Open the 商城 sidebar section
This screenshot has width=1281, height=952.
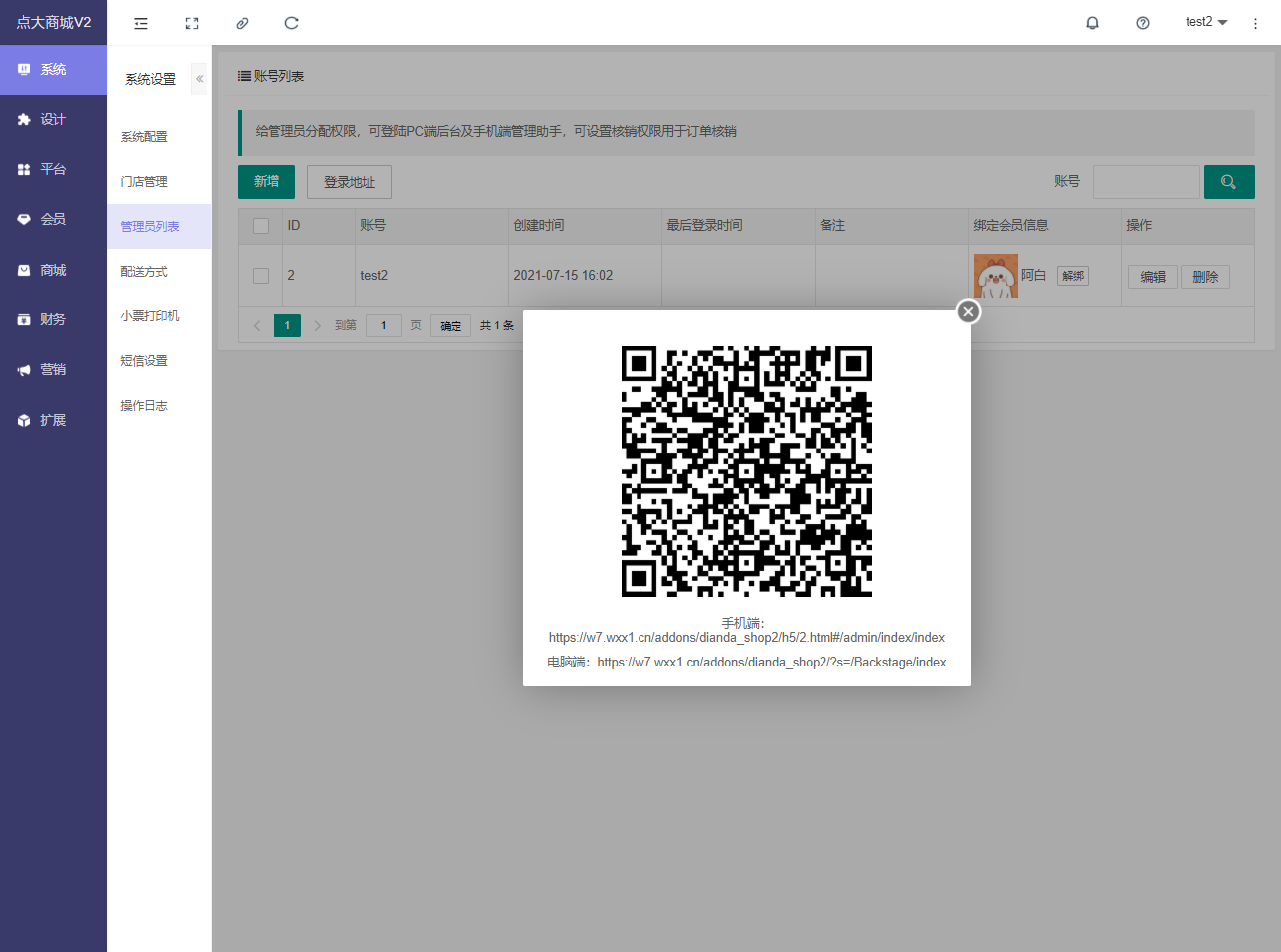click(x=54, y=270)
